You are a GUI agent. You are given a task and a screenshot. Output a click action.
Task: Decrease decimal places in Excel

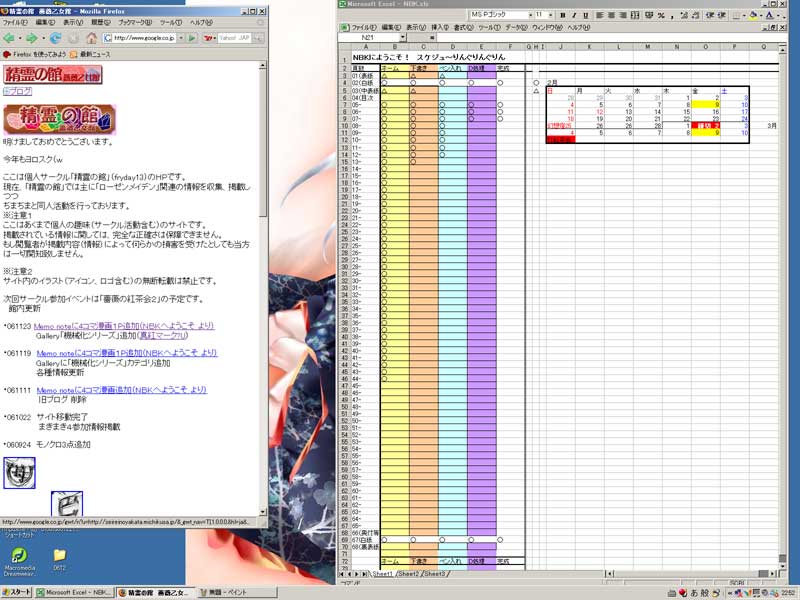(x=695, y=15)
